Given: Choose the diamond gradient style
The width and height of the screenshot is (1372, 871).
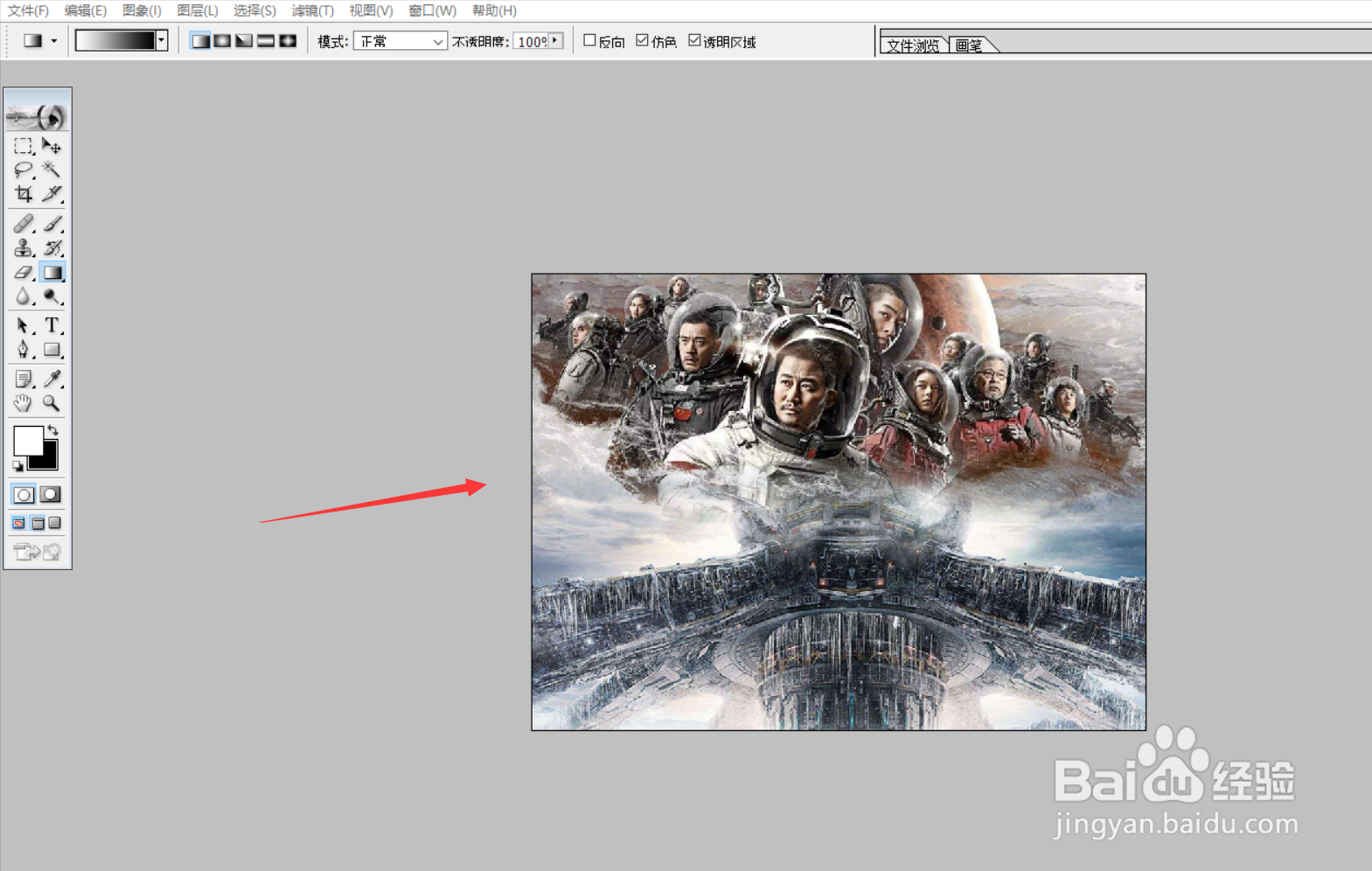Looking at the screenshot, I should pyautogui.click(x=288, y=41).
